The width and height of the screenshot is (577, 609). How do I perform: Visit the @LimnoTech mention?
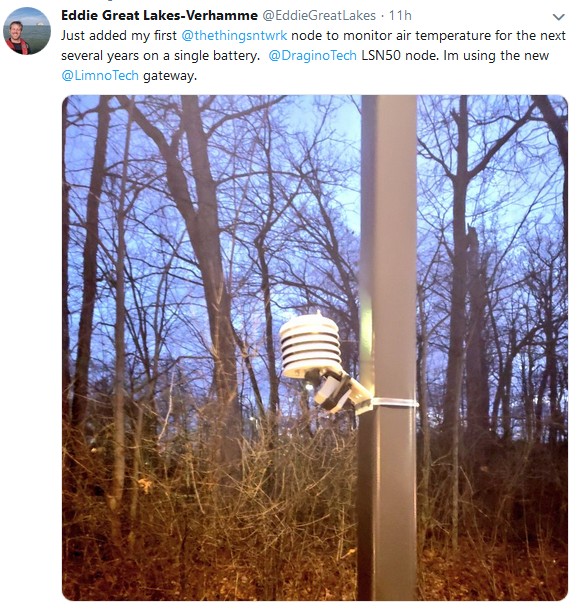[100, 75]
